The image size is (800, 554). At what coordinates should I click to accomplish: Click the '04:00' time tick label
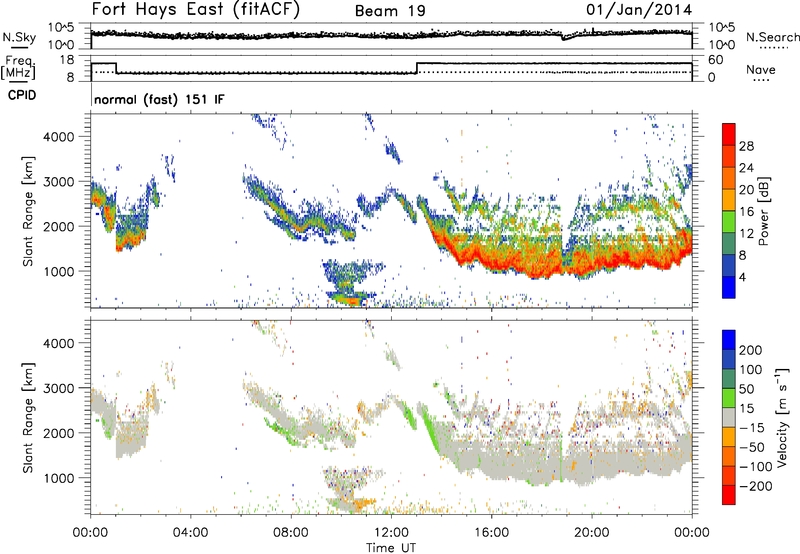190,533
